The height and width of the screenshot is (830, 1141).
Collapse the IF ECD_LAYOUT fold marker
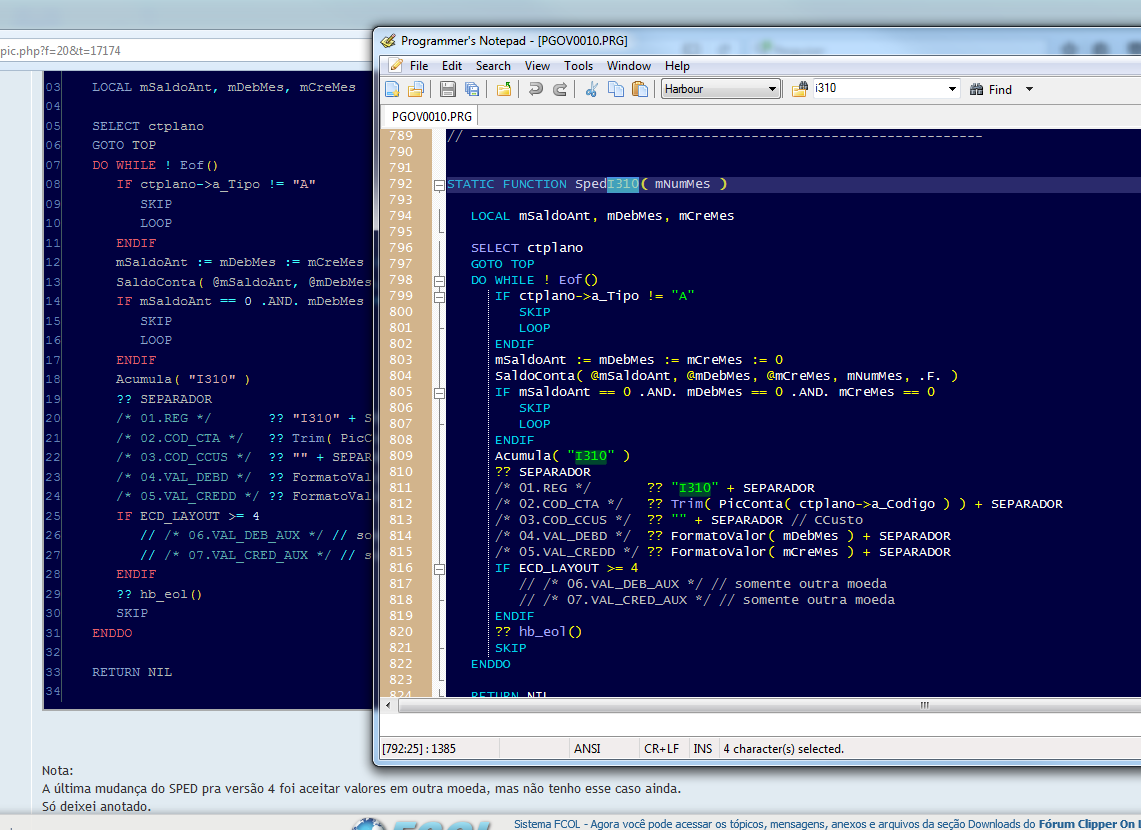439,568
